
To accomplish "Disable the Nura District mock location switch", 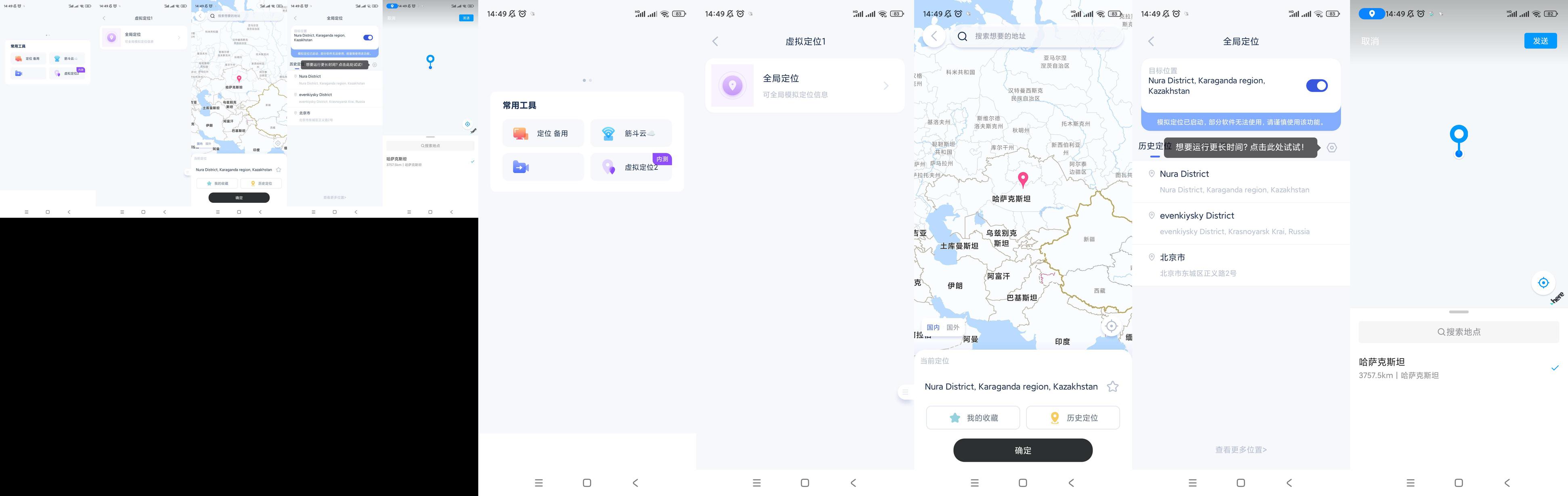I will [x=1317, y=86].
